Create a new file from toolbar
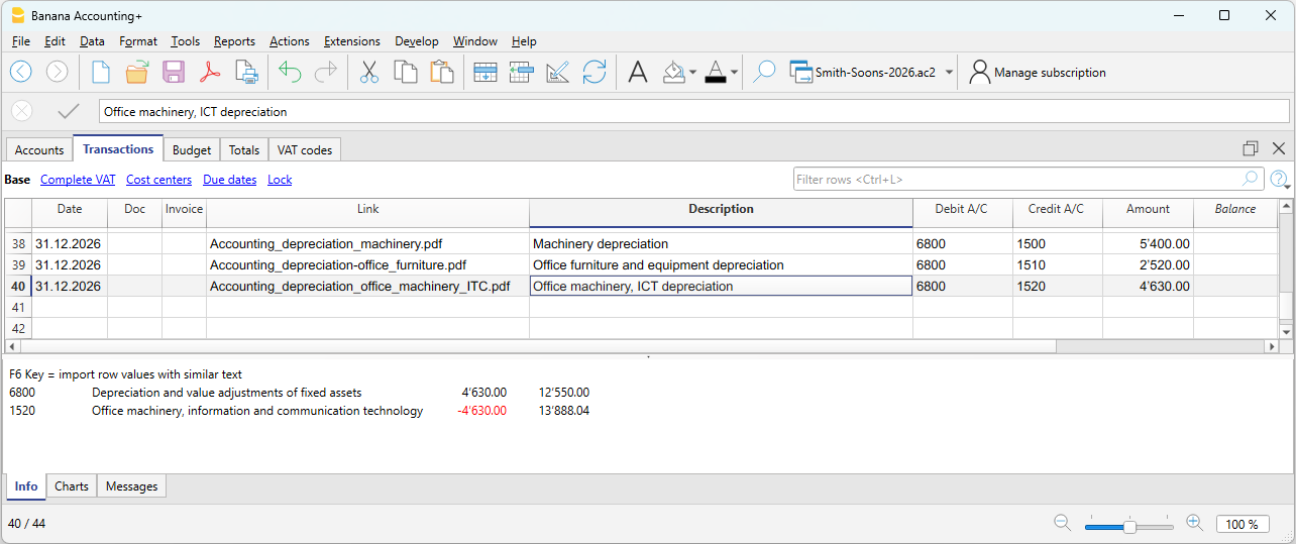 pos(101,72)
